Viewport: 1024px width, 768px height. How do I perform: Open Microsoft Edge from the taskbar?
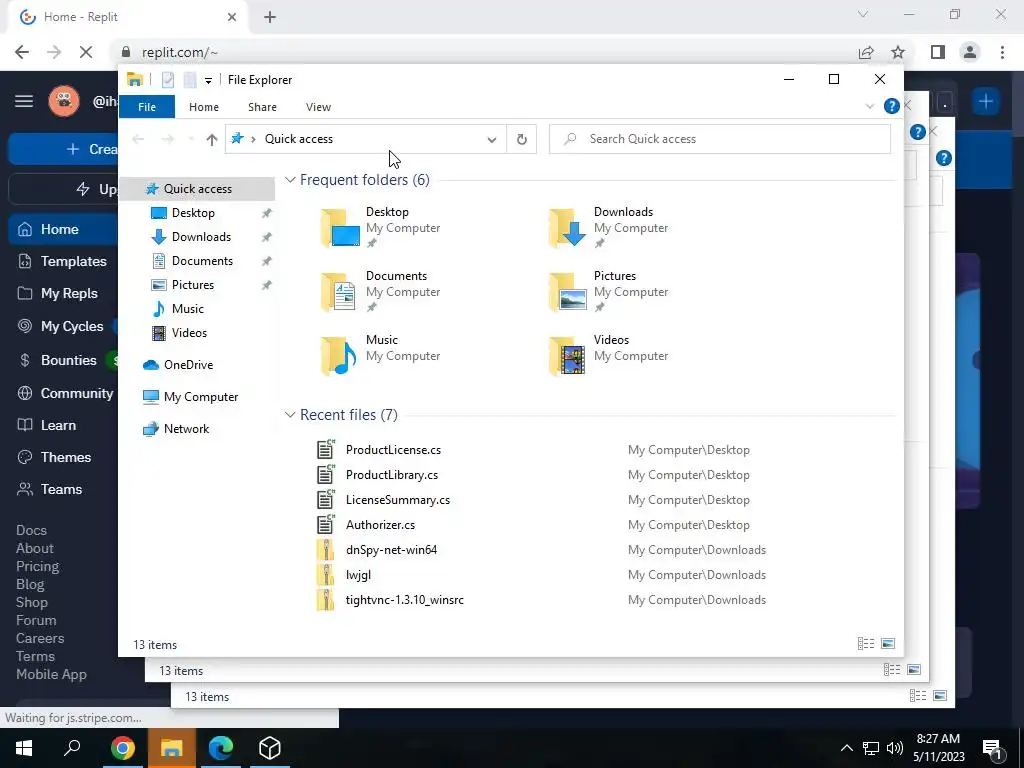click(221, 748)
